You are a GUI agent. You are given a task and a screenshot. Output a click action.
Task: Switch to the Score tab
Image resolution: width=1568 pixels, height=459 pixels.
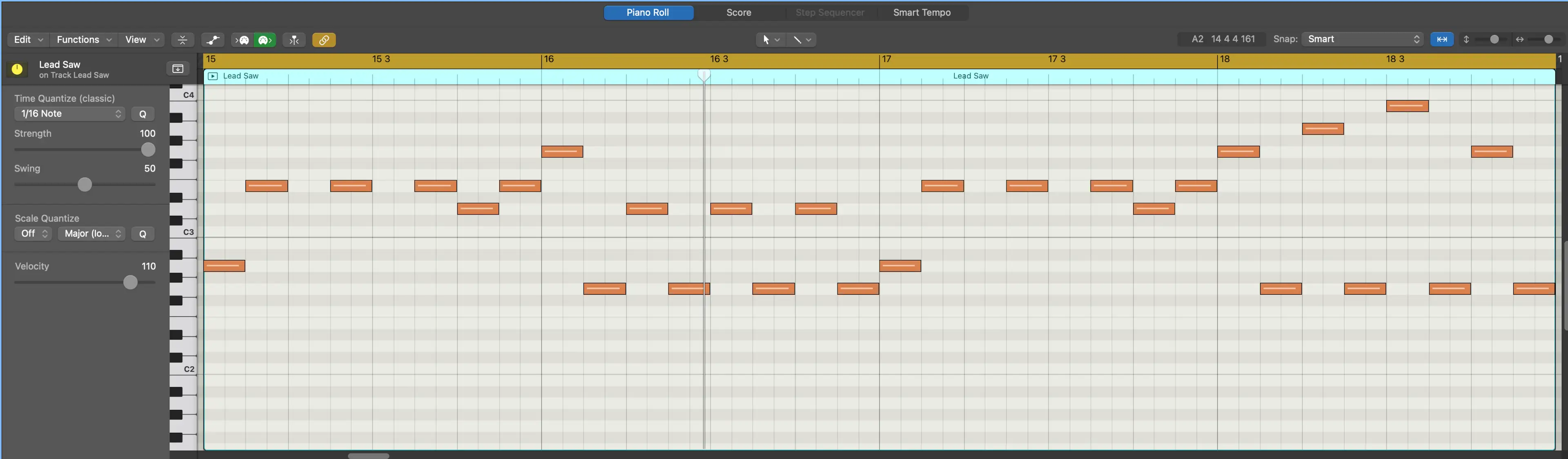(738, 12)
